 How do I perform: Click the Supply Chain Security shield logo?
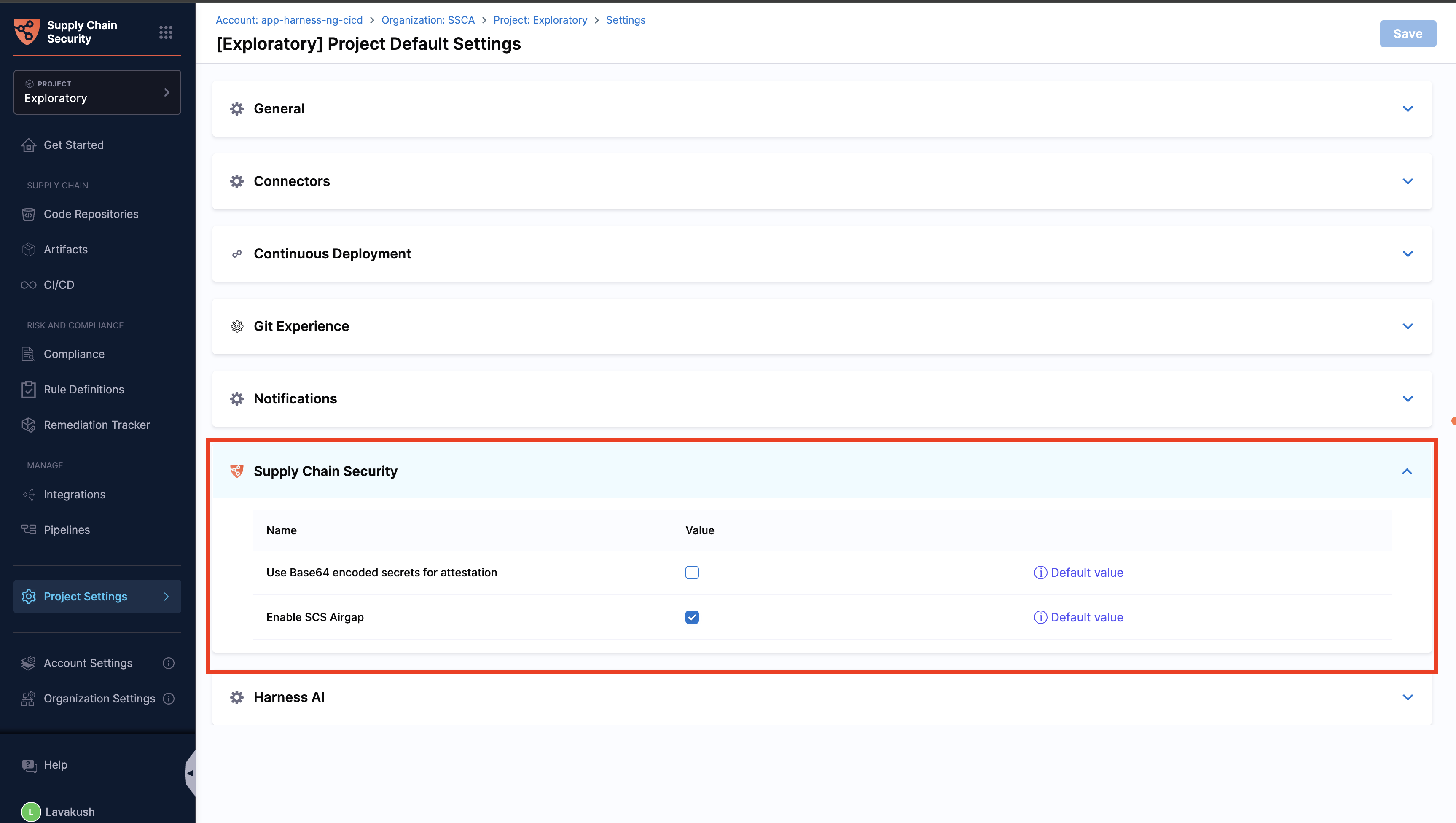coord(27,32)
